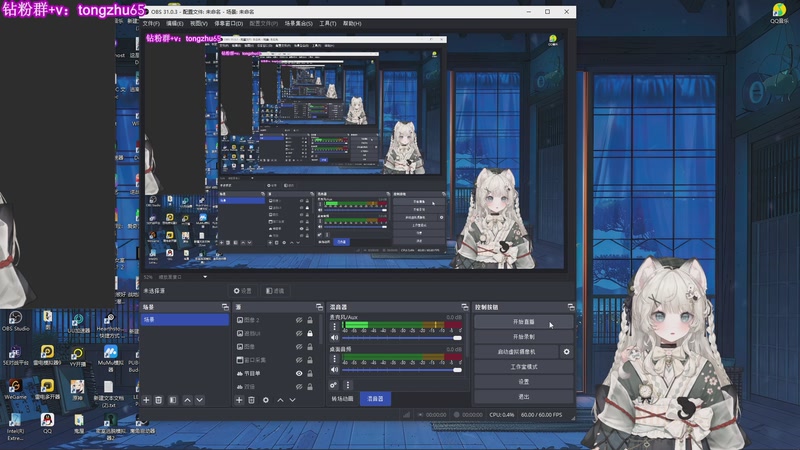Move scene up with the arrow icon
Screen dimensions: 800x450
coord(187,400)
